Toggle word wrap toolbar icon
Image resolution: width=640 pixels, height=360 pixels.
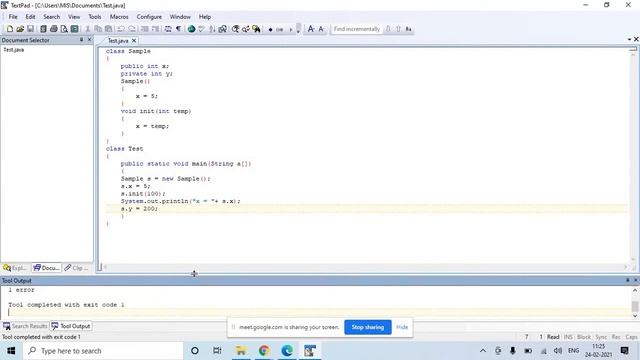(x=168, y=29)
